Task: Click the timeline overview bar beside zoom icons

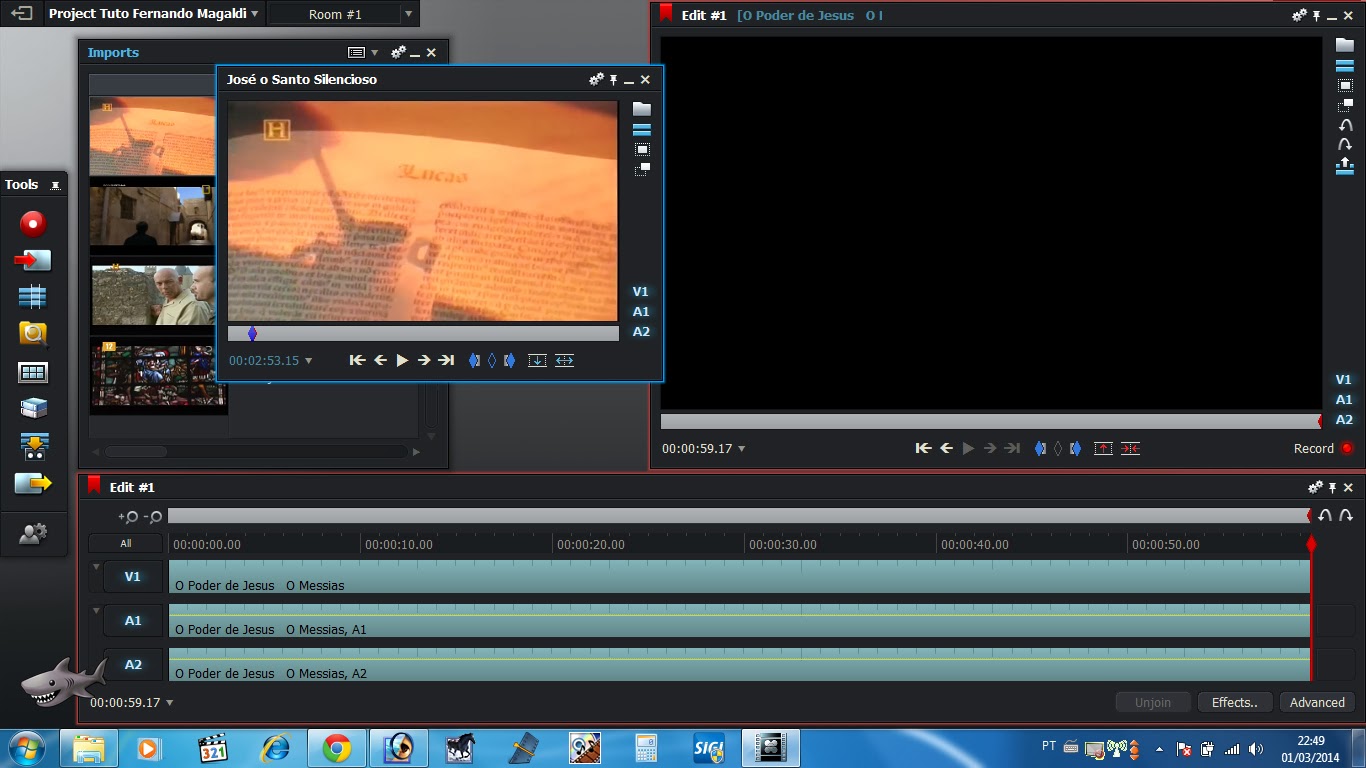Action: click(739, 516)
